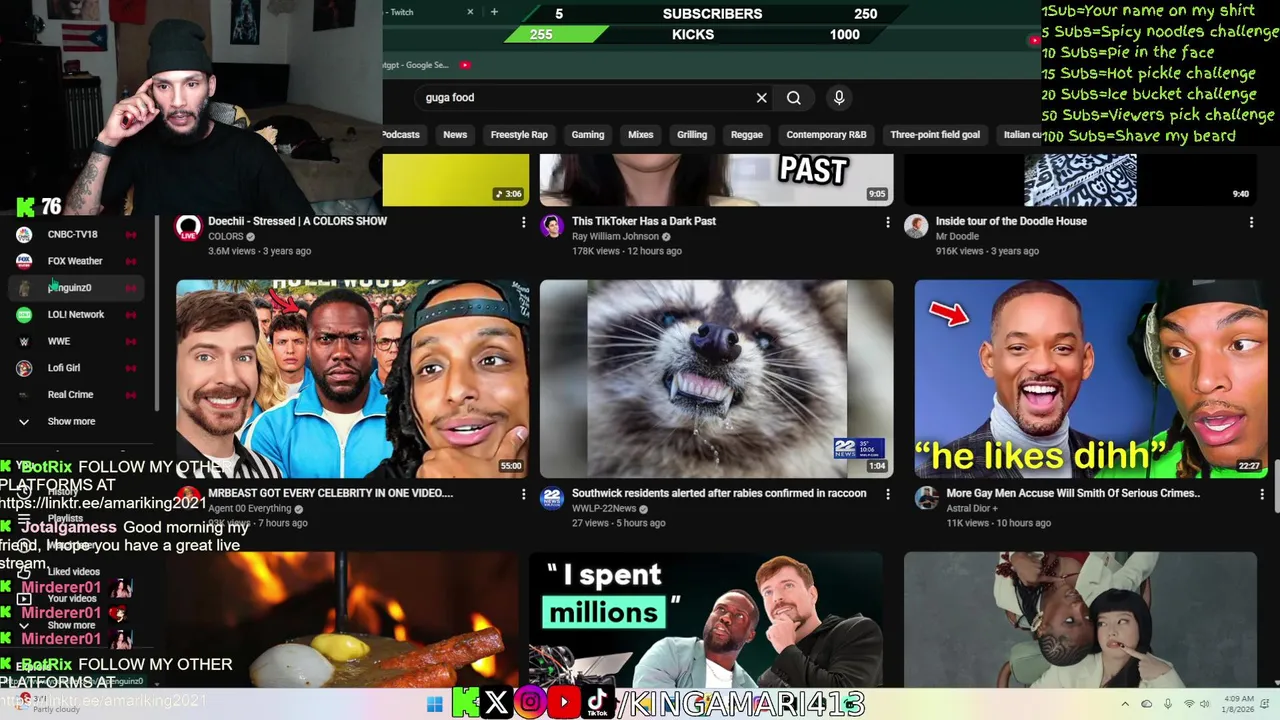The image size is (1280, 720).
Task: Open the Windows Start button
Action: click(434, 704)
